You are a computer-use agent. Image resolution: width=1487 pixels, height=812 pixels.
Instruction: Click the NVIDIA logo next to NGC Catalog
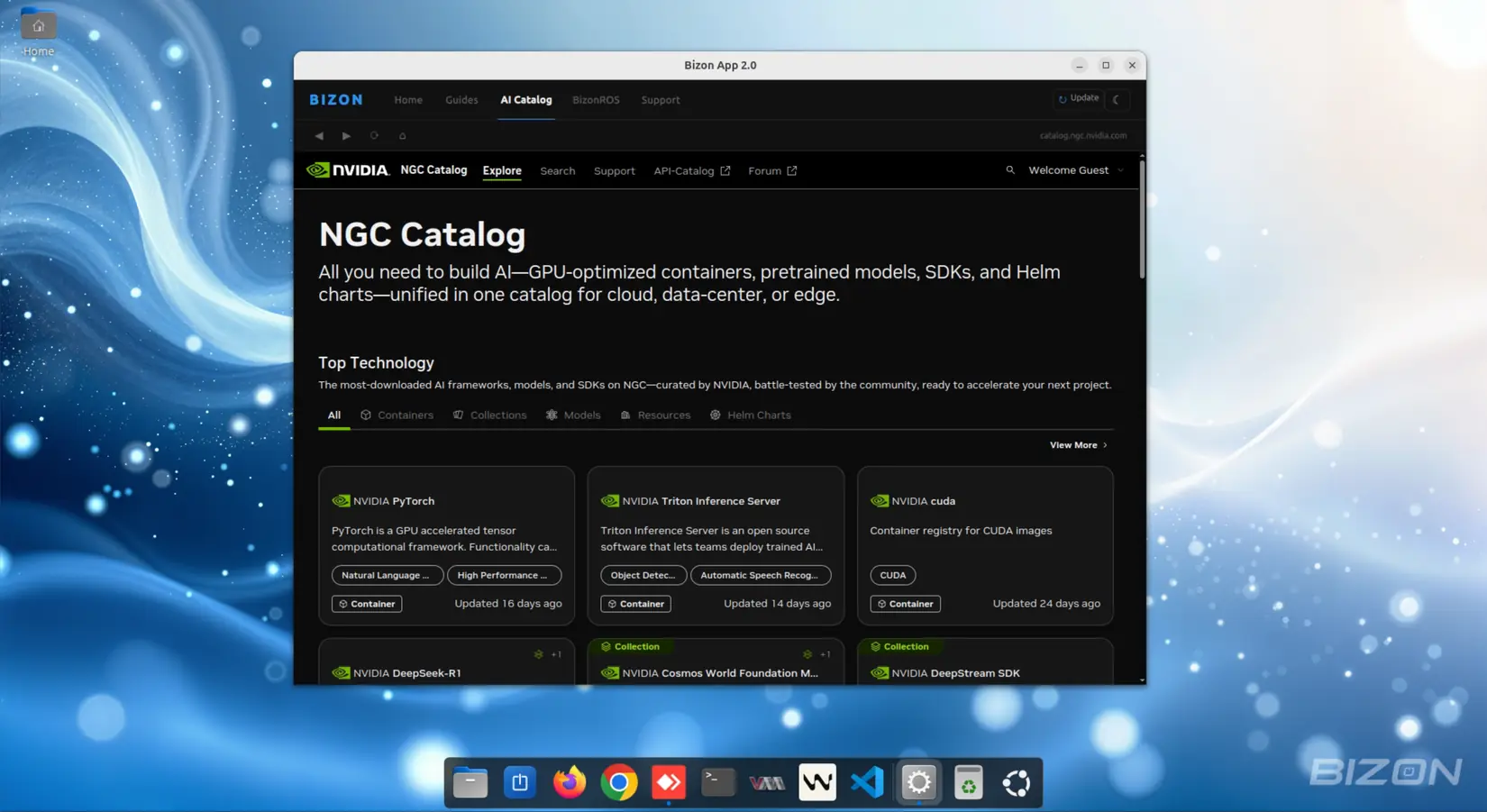tap(347, 169)
